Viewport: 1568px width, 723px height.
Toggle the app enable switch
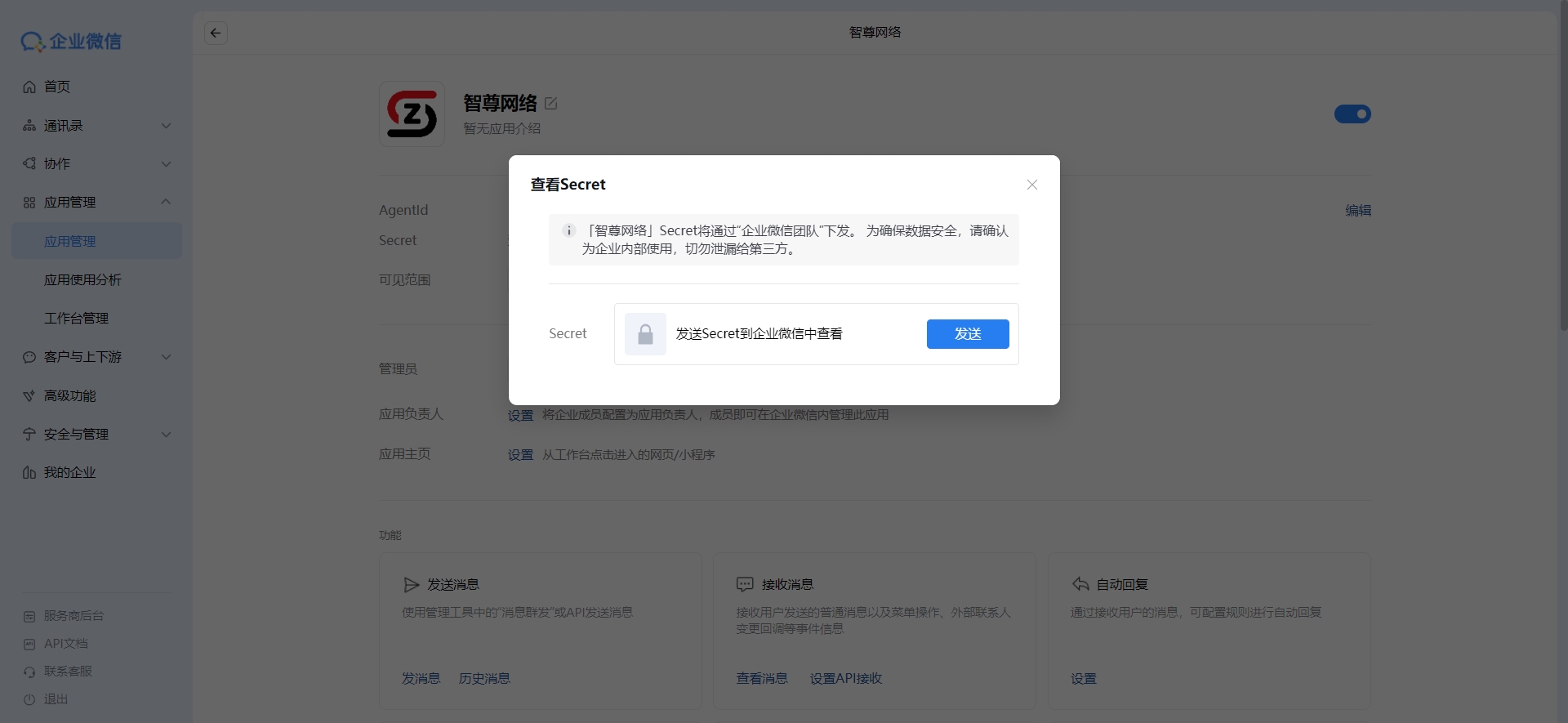tap(1352, 114)
